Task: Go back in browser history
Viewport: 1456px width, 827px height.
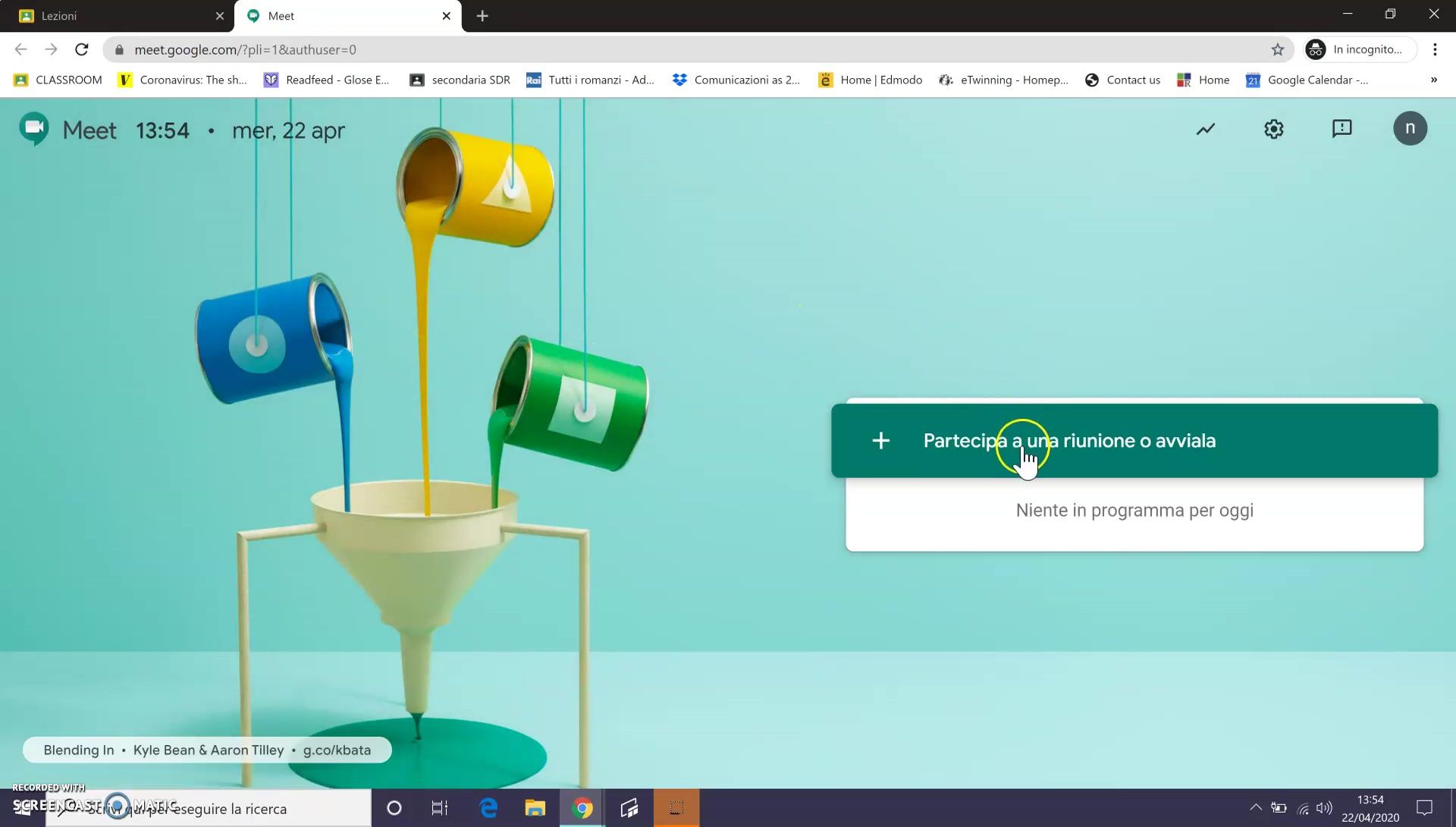Action: (x=21, y=49)
